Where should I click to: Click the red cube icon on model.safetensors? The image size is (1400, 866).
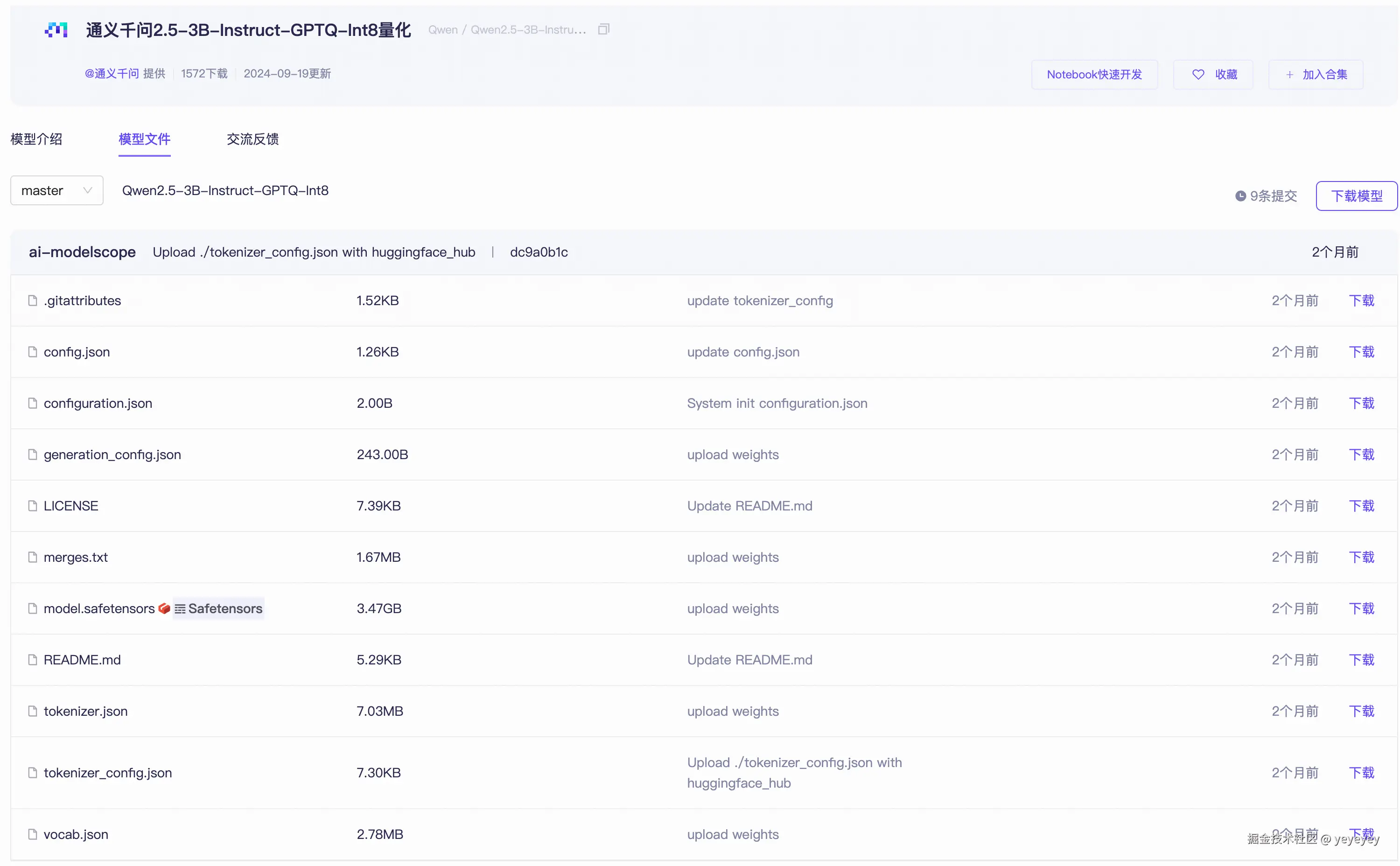(164, 608)
